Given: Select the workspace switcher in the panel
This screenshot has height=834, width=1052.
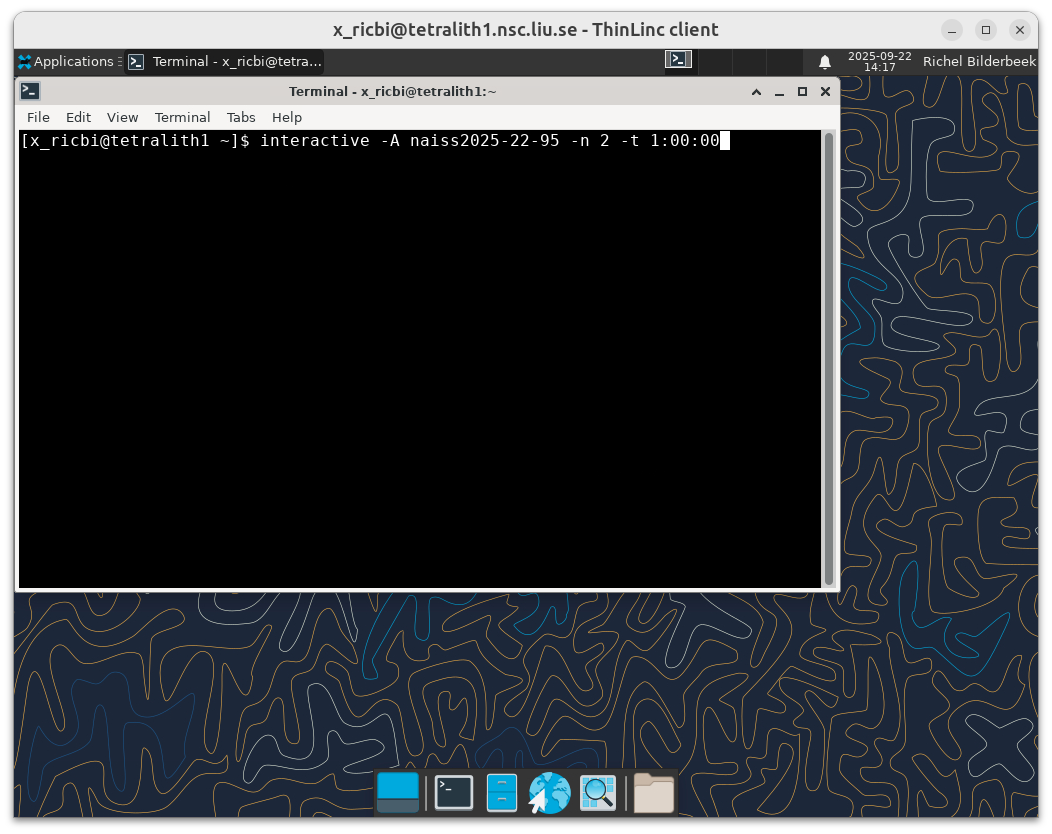Looking at the screenshot, I should [679, 60].
